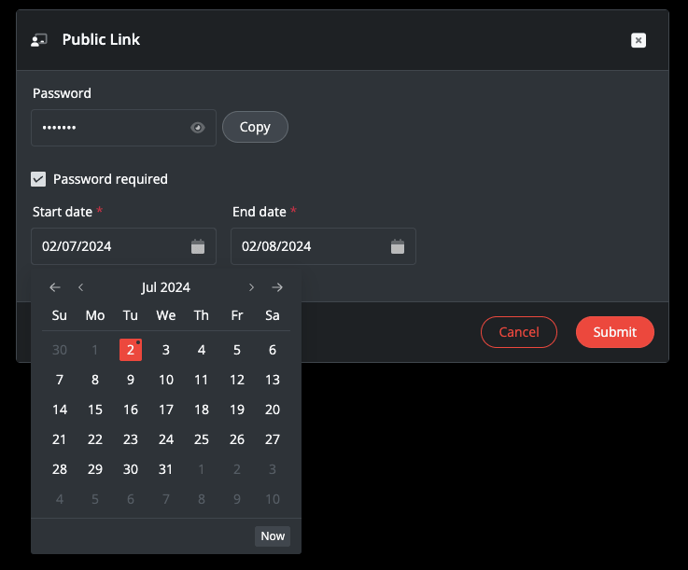Choose July 8 in the calendar
This screenshot has height=570, width=688.
pos(95,380)
